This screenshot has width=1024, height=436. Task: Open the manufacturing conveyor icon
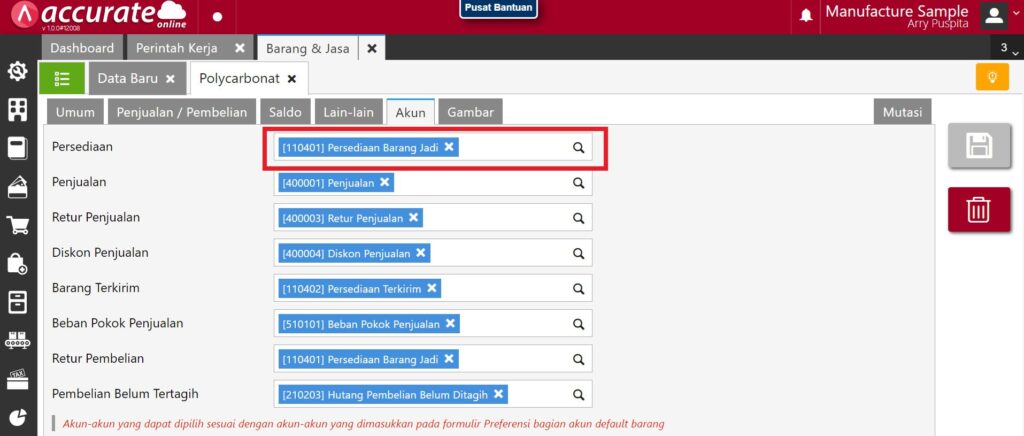click(x=18, y=340)
